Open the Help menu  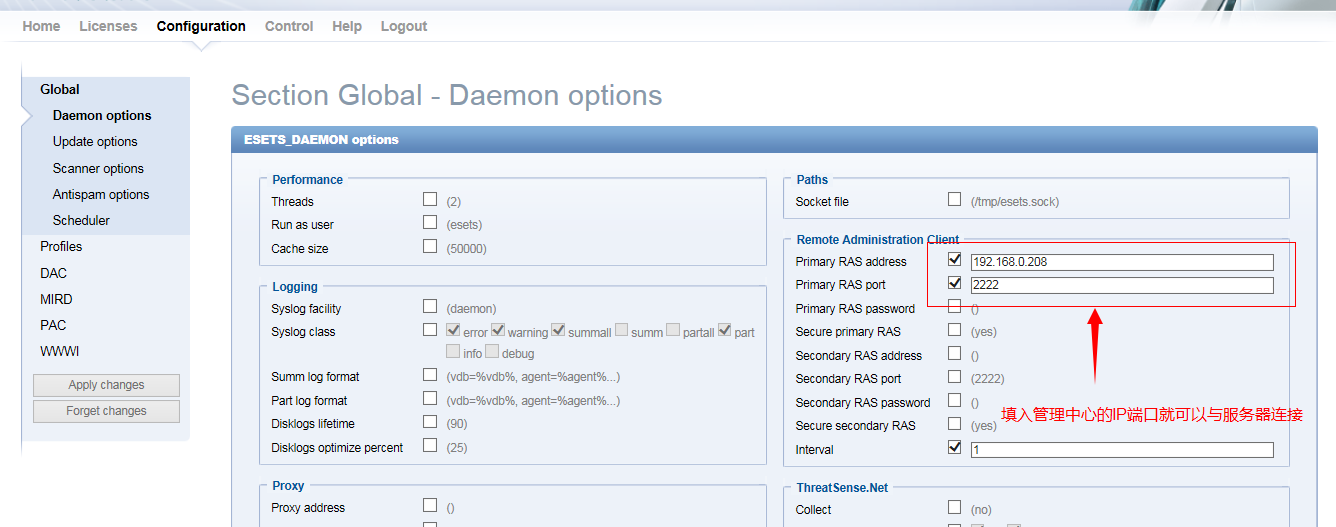coord(347,26)
